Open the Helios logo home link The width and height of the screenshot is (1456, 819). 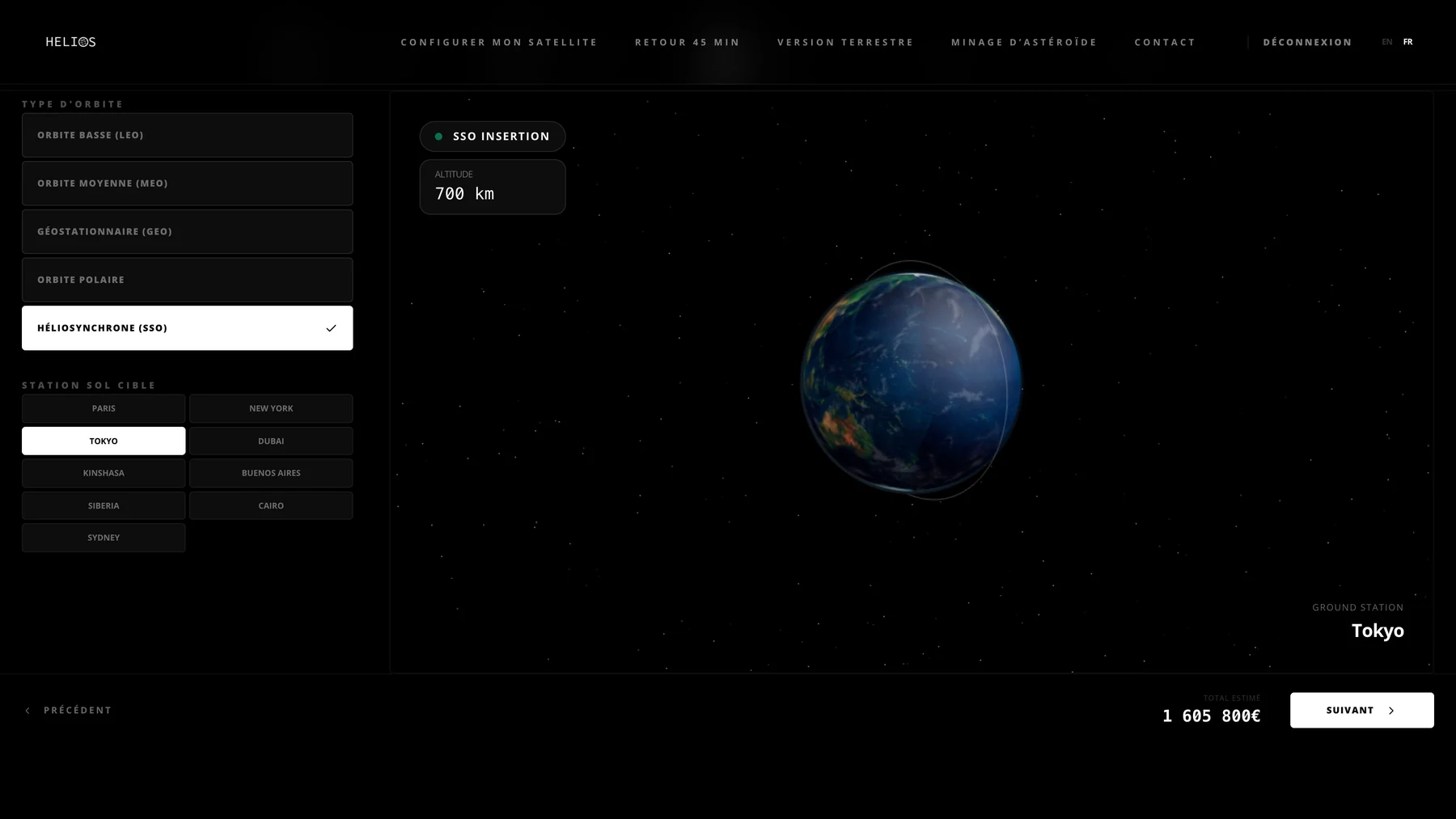[x=70, y=42]
